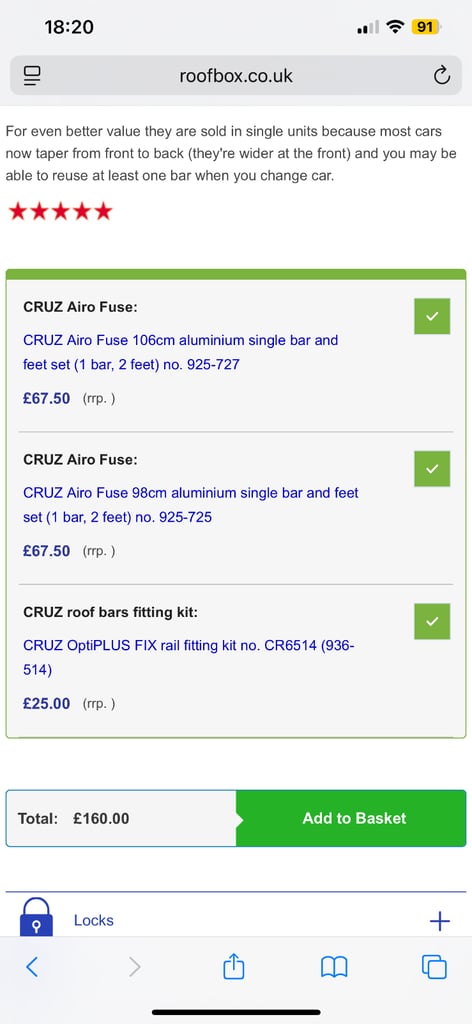472x1024 pixels.
Task: Tap the Safari back arrow
Action: click(32, 966)
